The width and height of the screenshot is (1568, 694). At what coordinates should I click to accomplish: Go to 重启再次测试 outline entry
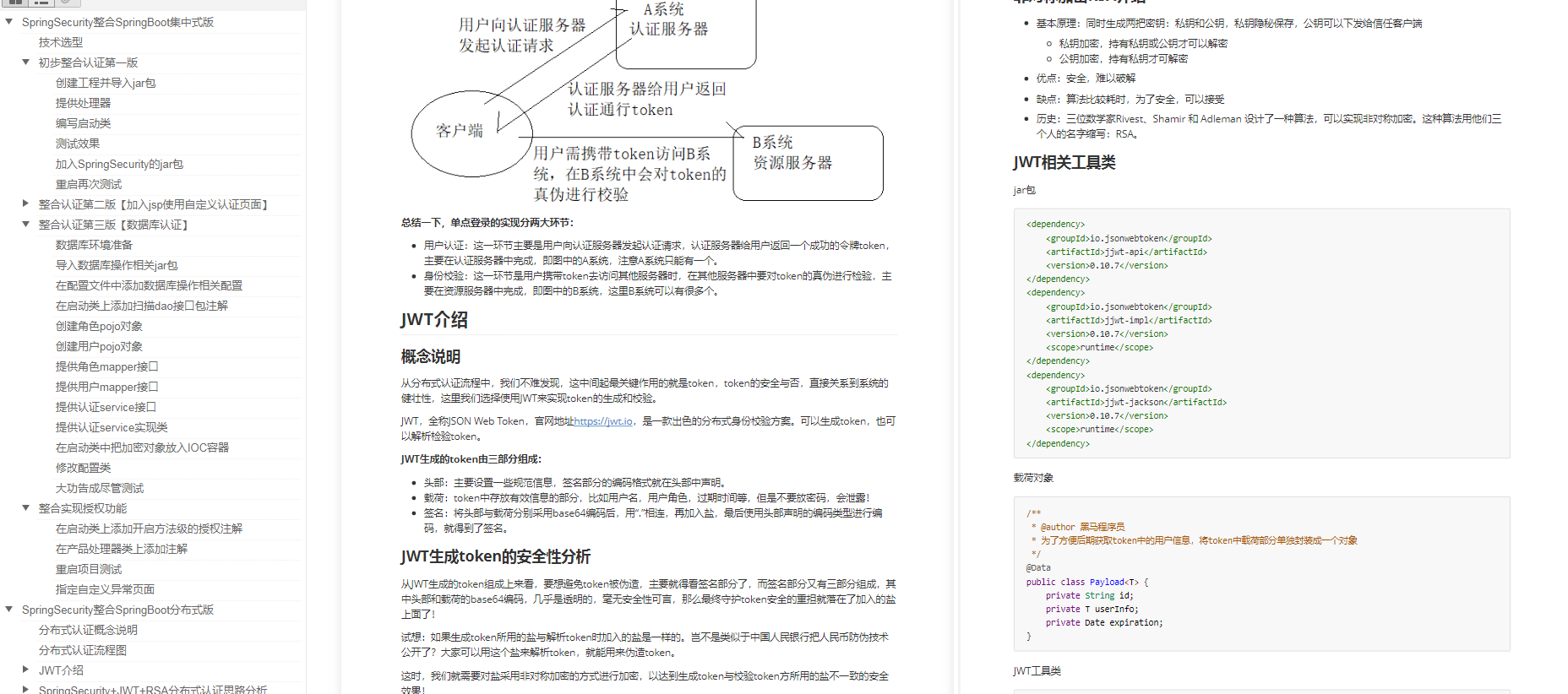coord(89,184)
